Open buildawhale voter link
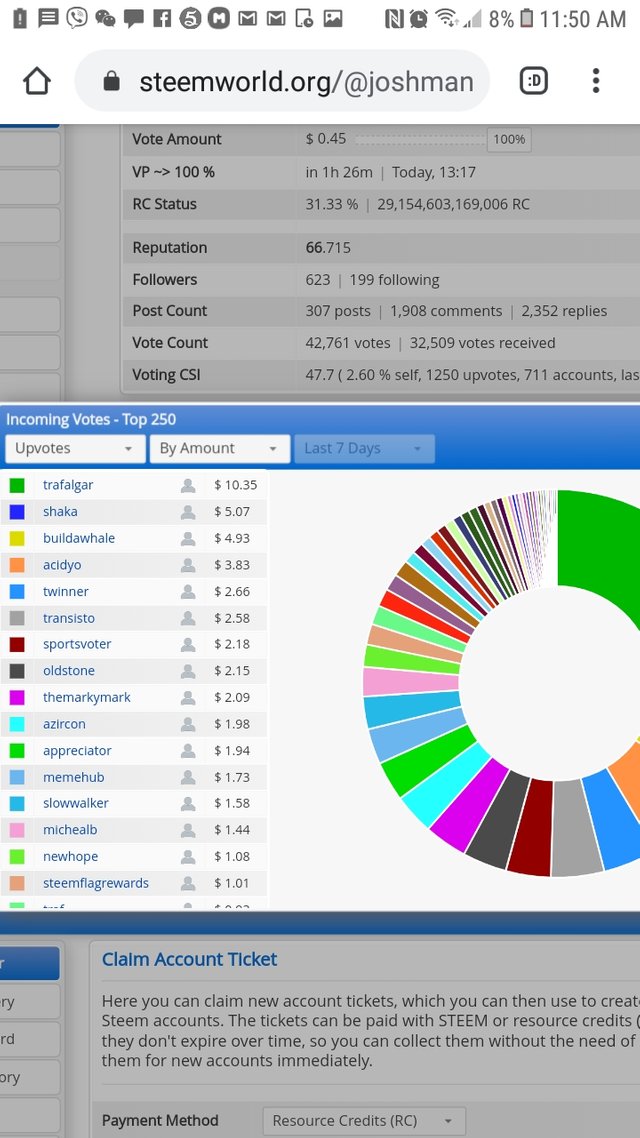Screen dimensions: 640x1138 (79, 539)
